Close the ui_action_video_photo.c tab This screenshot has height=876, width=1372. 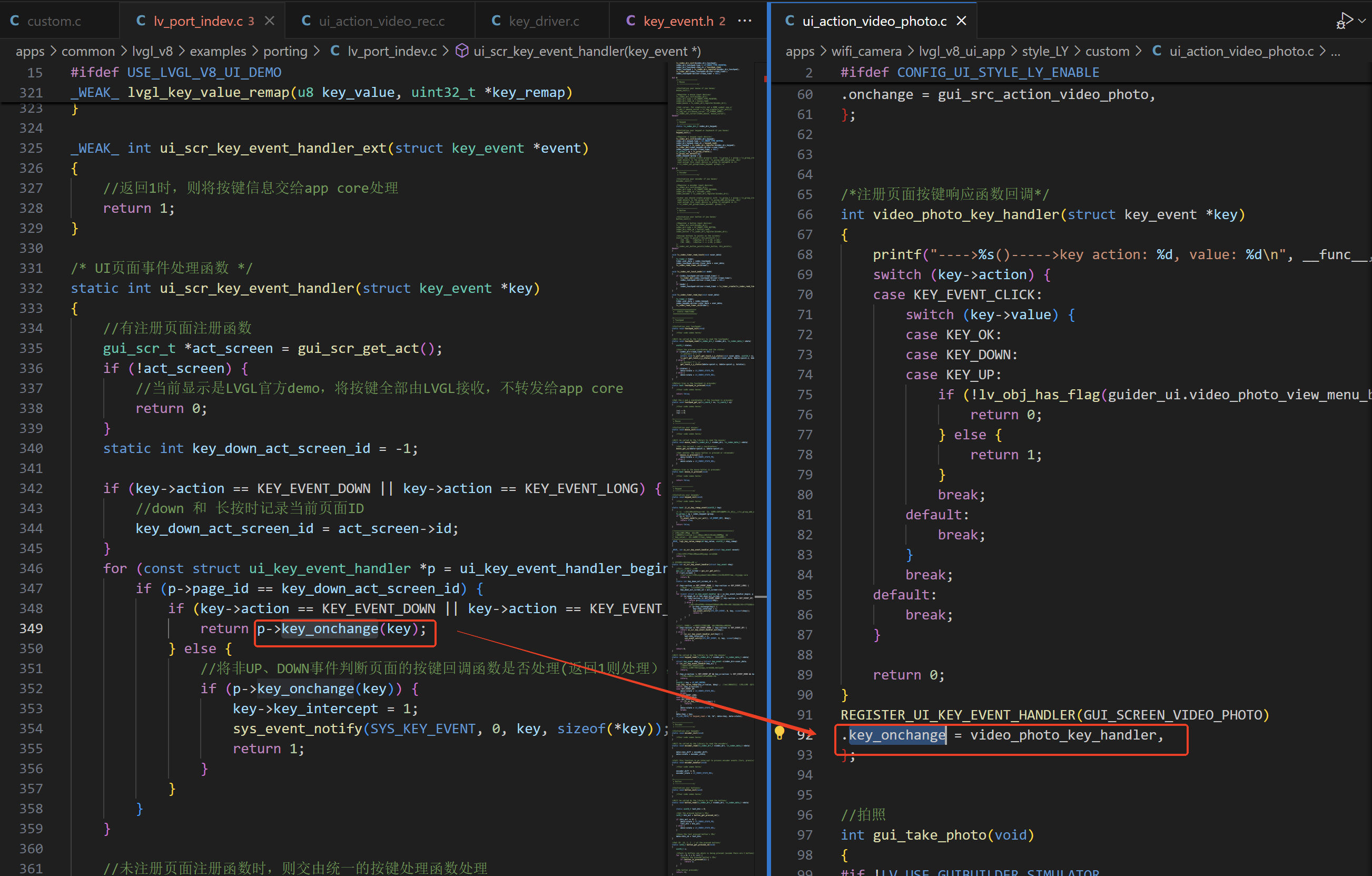point(961,21)
